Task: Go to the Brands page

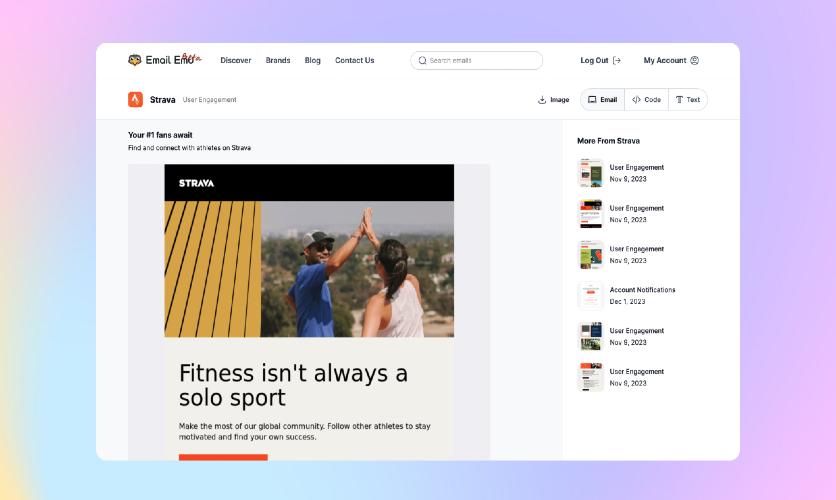Action: tap(278, 60)
